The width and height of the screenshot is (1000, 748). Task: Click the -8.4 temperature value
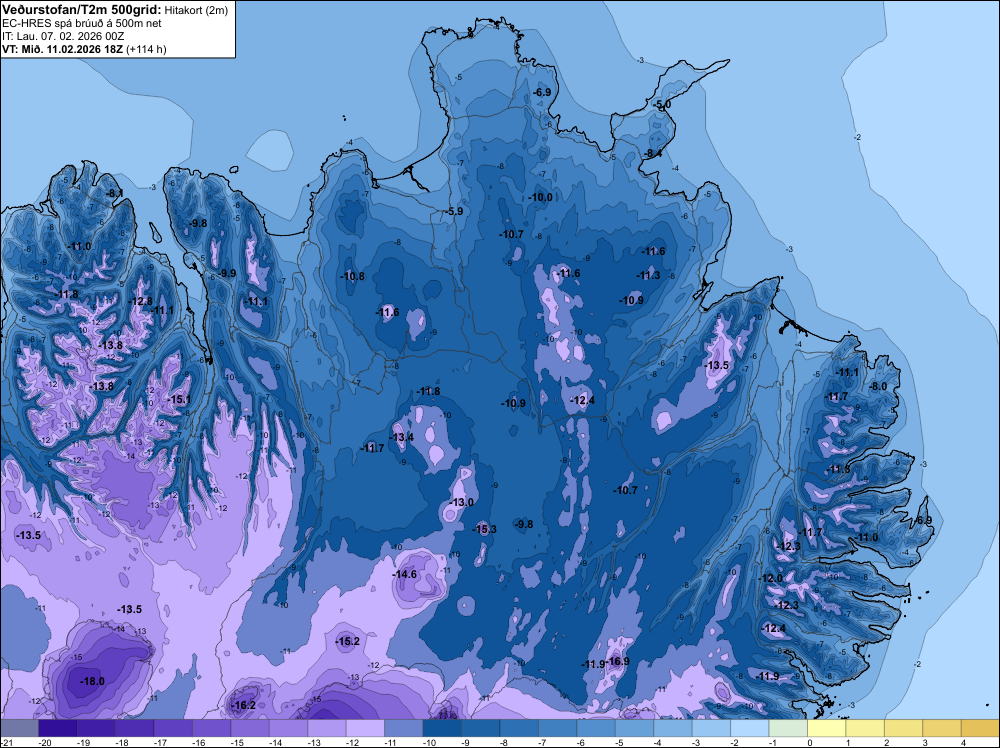(x=652, y=153)
